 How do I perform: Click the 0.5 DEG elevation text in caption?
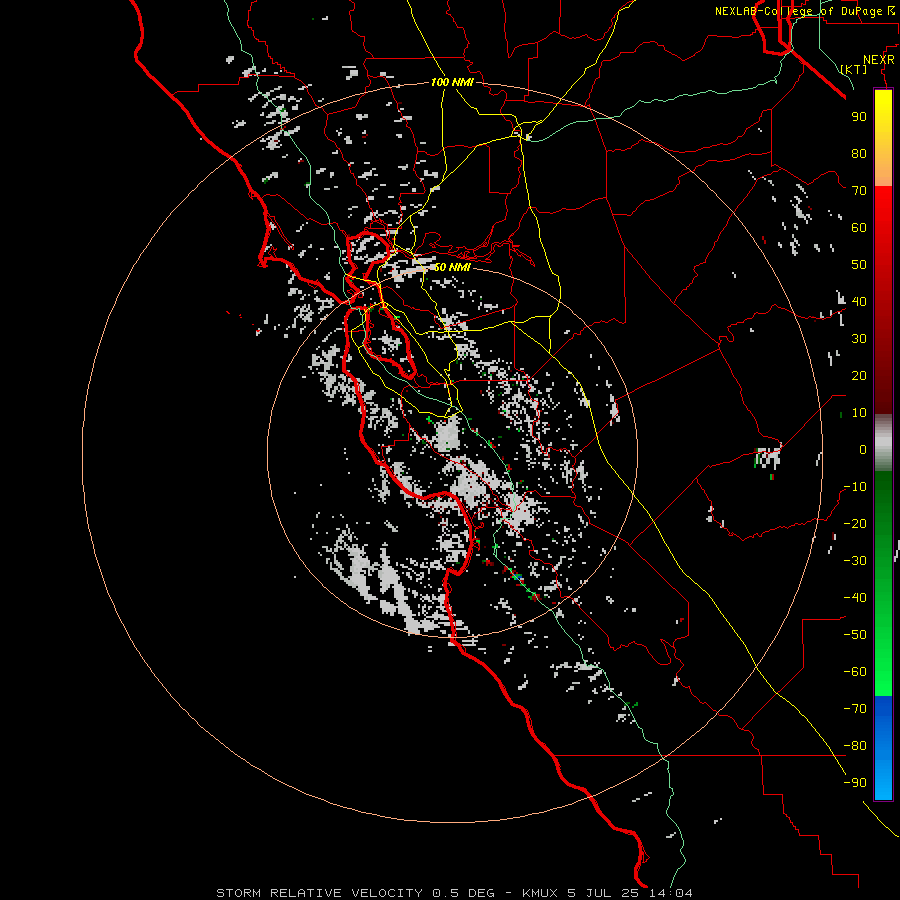[x=463, y=893]
